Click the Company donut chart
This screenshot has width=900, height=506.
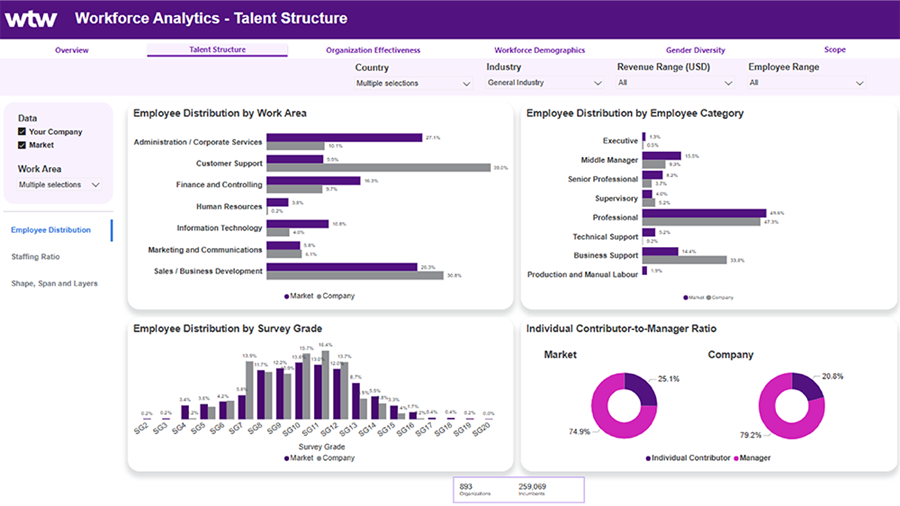792,406
